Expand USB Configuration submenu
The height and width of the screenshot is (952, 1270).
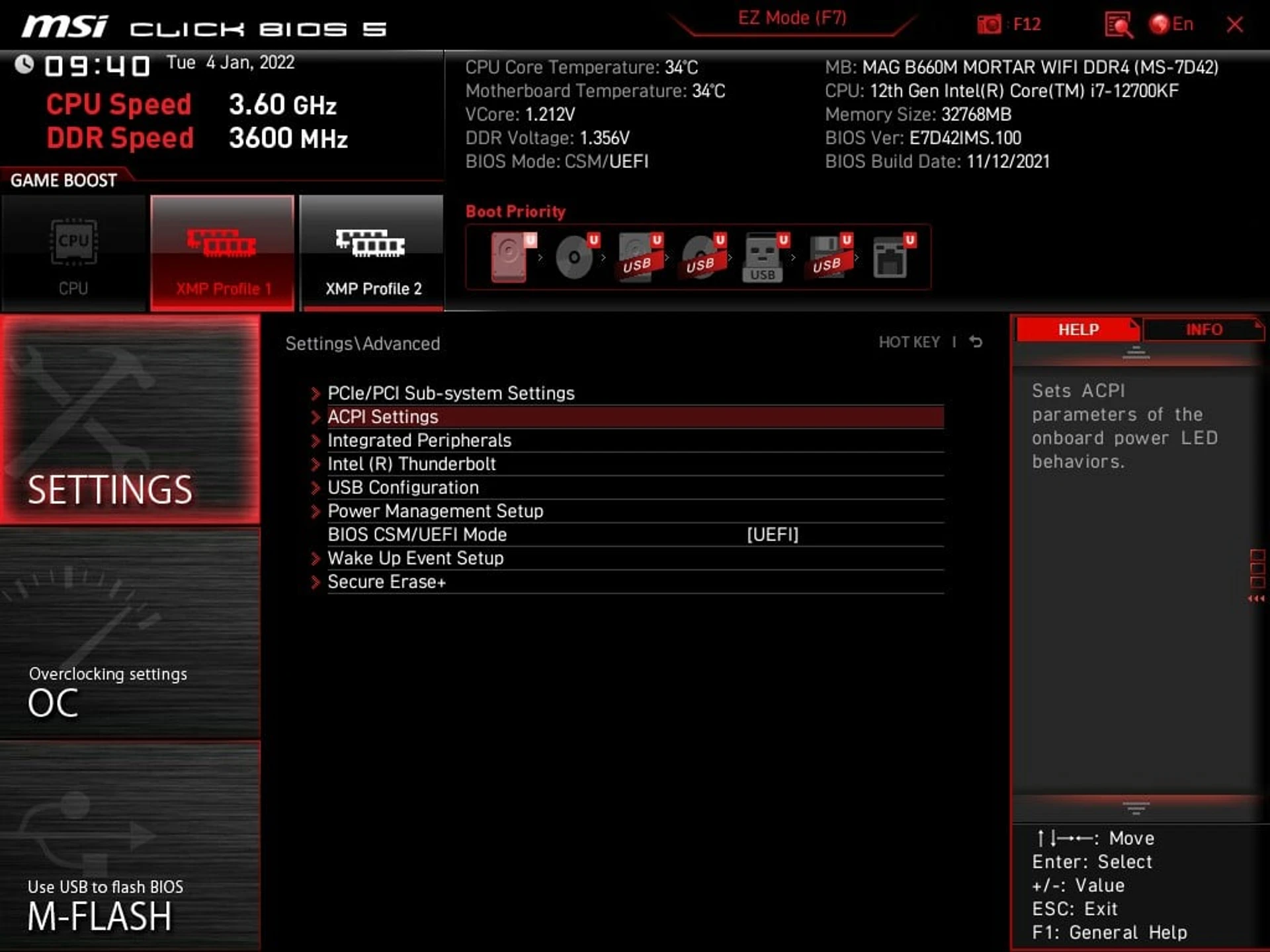635,488
